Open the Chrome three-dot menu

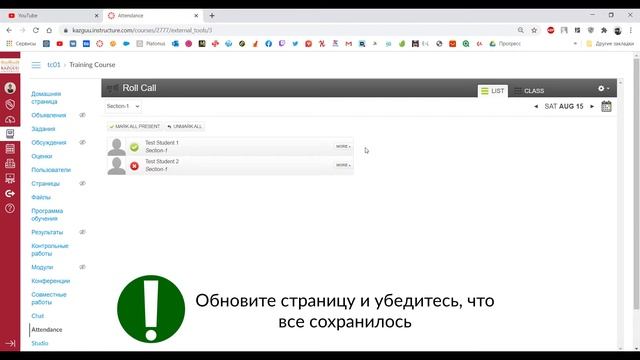(631, 30)
